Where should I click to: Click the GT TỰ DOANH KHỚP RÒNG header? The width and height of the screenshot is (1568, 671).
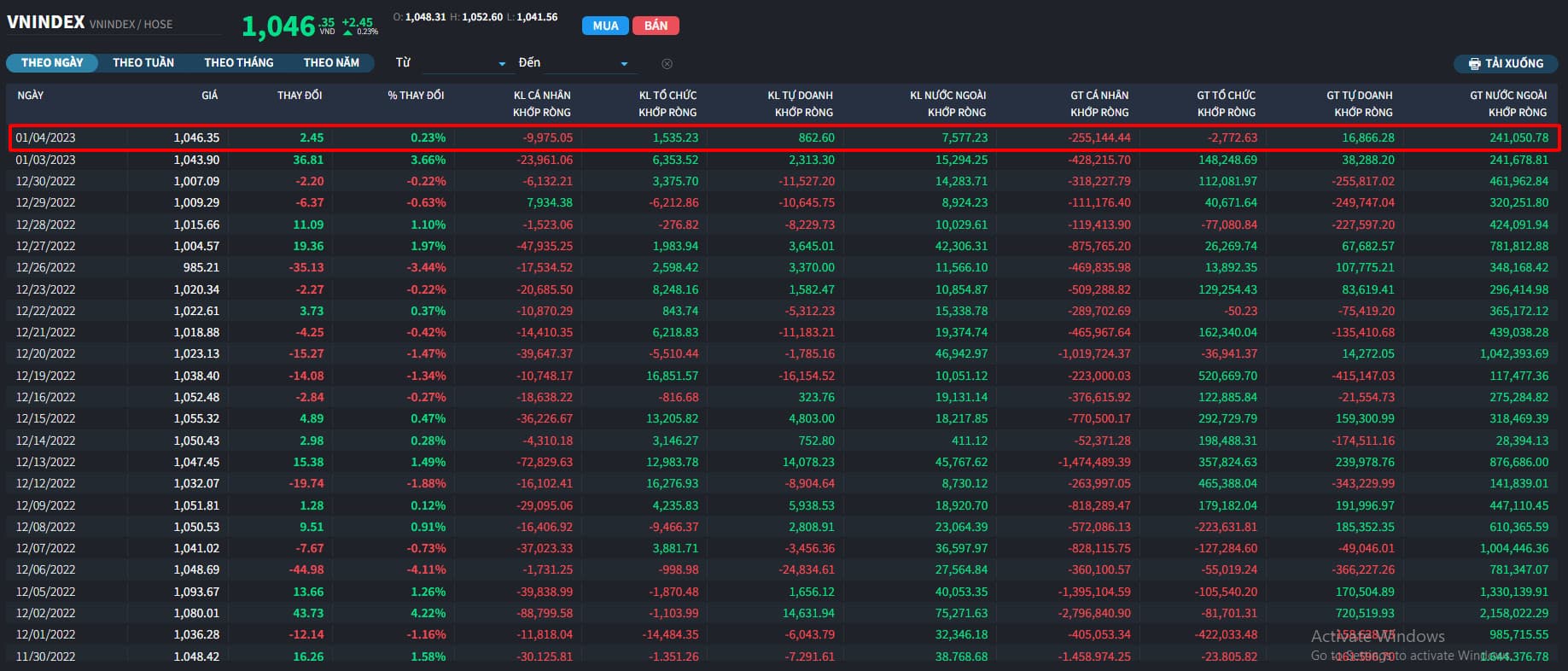pyautogui.click(x=1359, y=103)
